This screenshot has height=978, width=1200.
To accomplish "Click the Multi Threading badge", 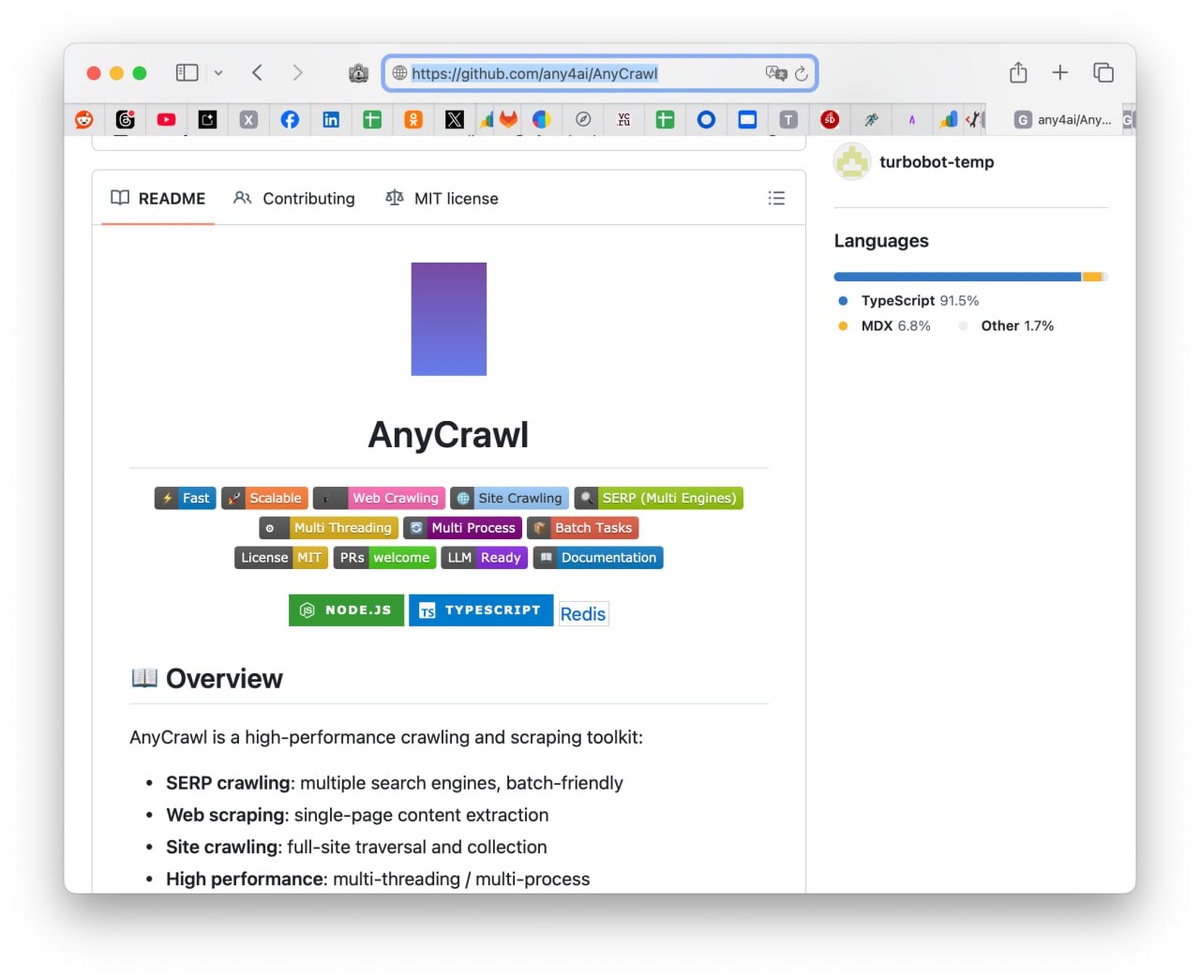I will click(328, 528).
